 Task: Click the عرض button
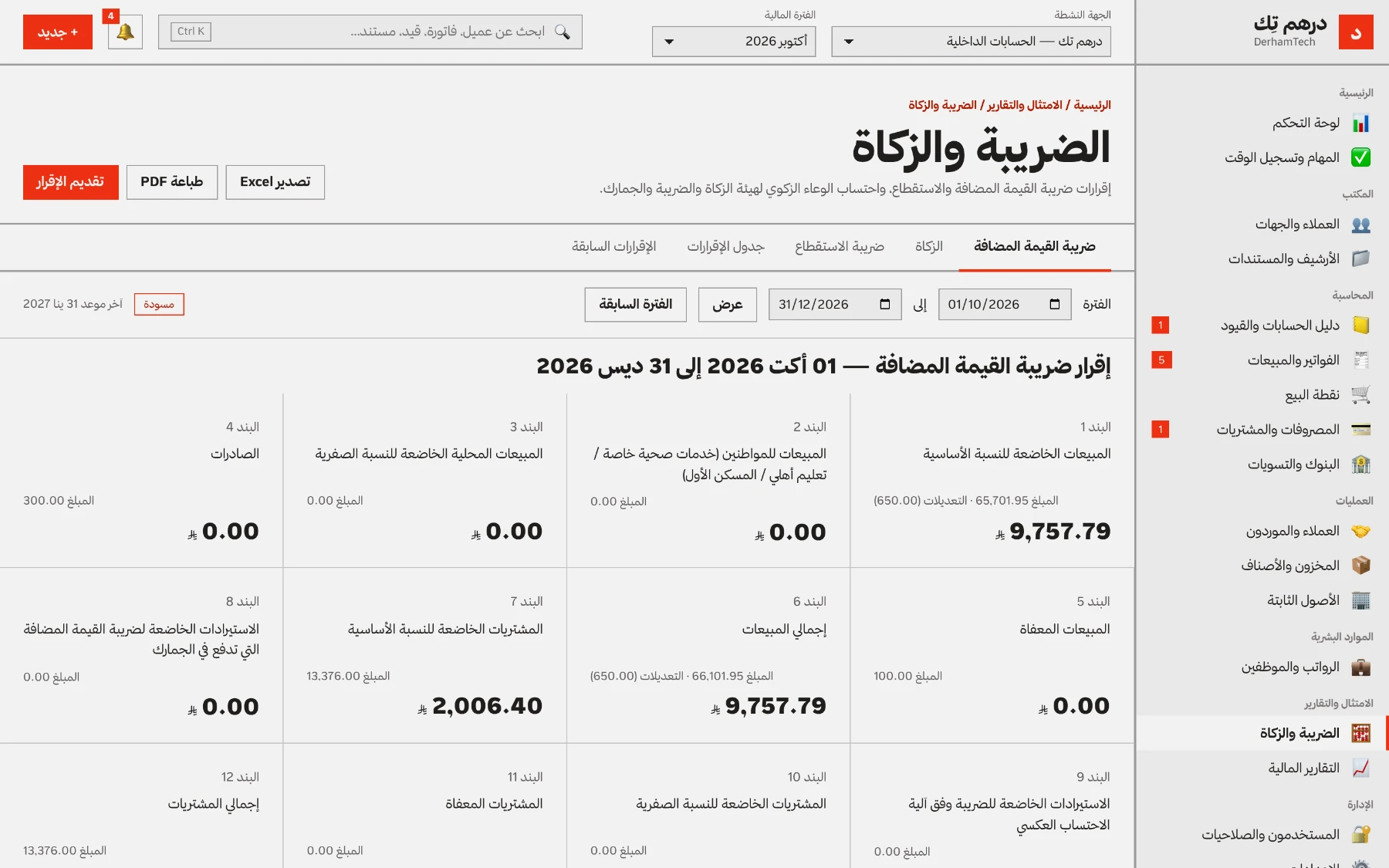point(728,305)
